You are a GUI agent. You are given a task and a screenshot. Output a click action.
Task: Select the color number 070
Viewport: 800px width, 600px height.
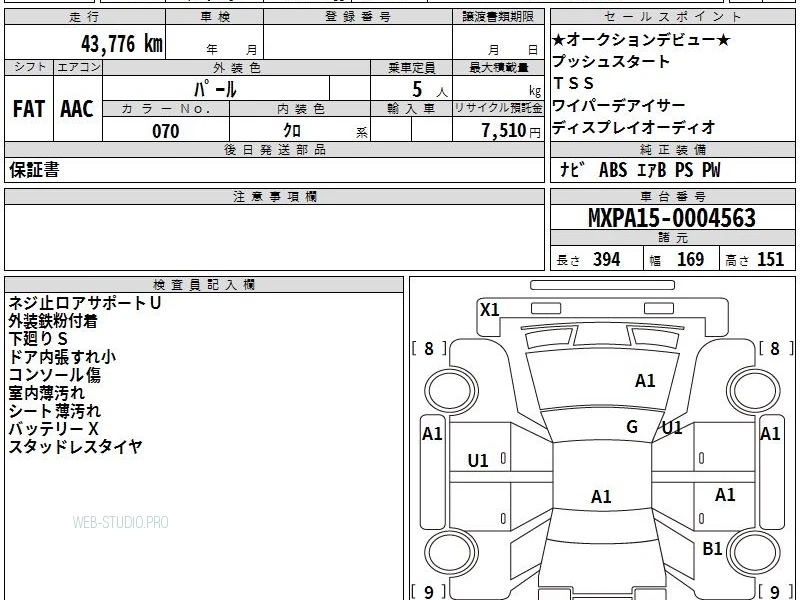point(166,131)
